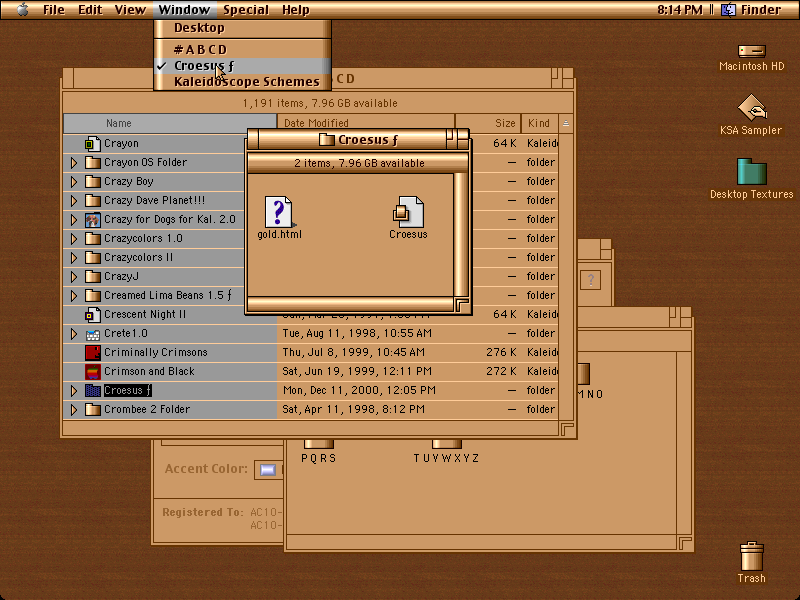Click the Croesus ƒ window title bar
This screenshot has width=800, height=600.
[358, 139]
